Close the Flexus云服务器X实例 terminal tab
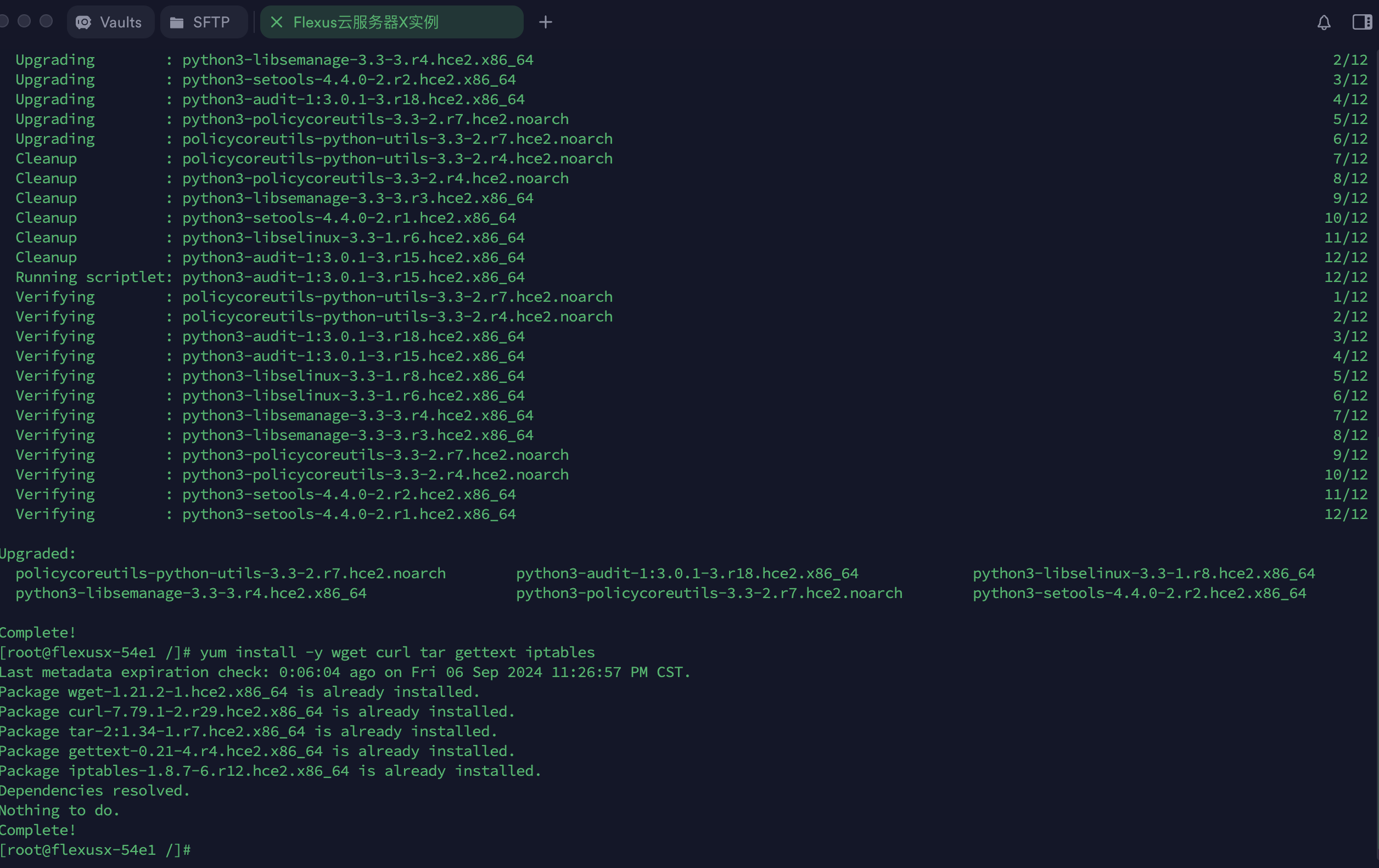This screenshot has height=868, width=1379. pos(277,22)
